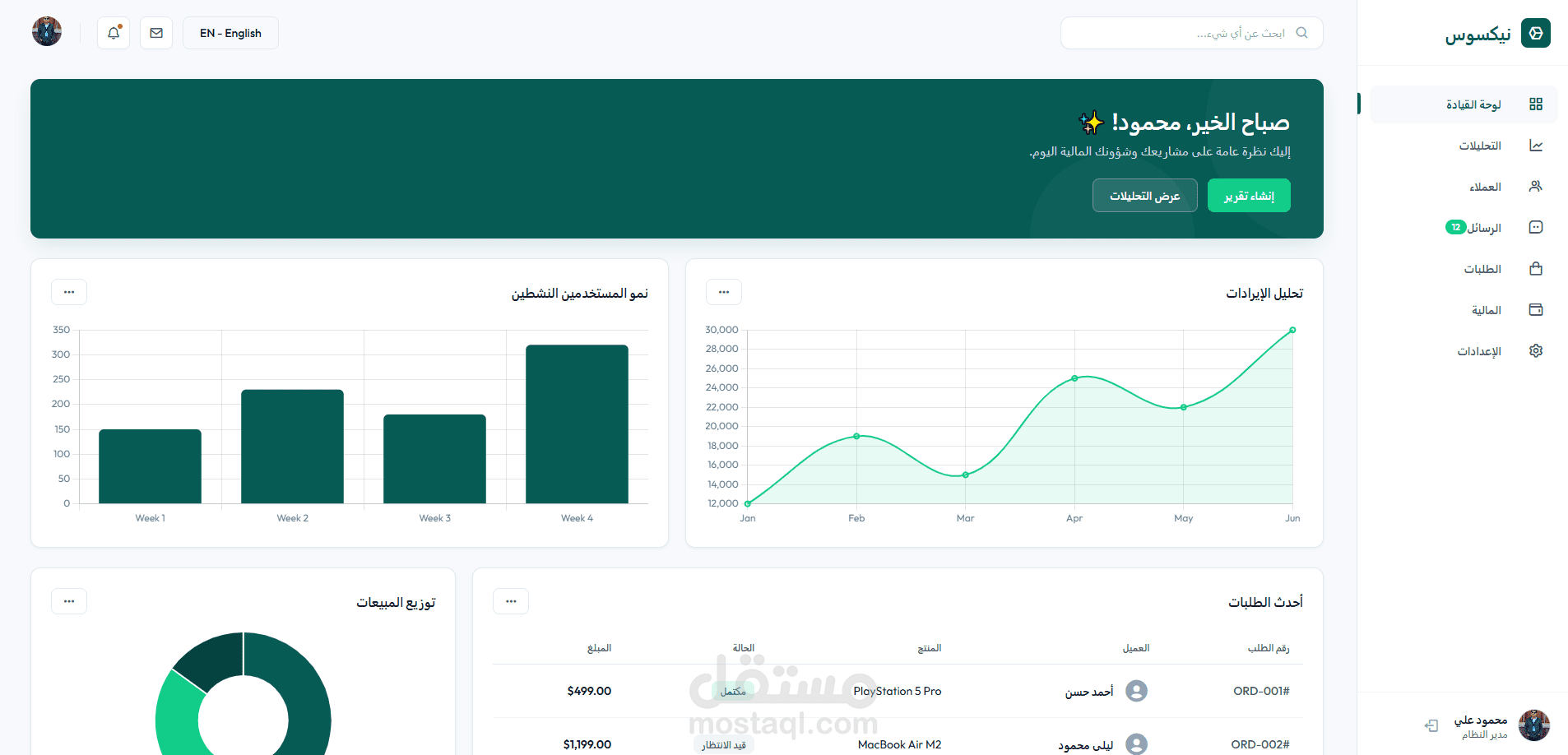The width and height of the screenshot is (1568, 755).
Task: Click the user avatar in top bar
Action: coord(47,32)
